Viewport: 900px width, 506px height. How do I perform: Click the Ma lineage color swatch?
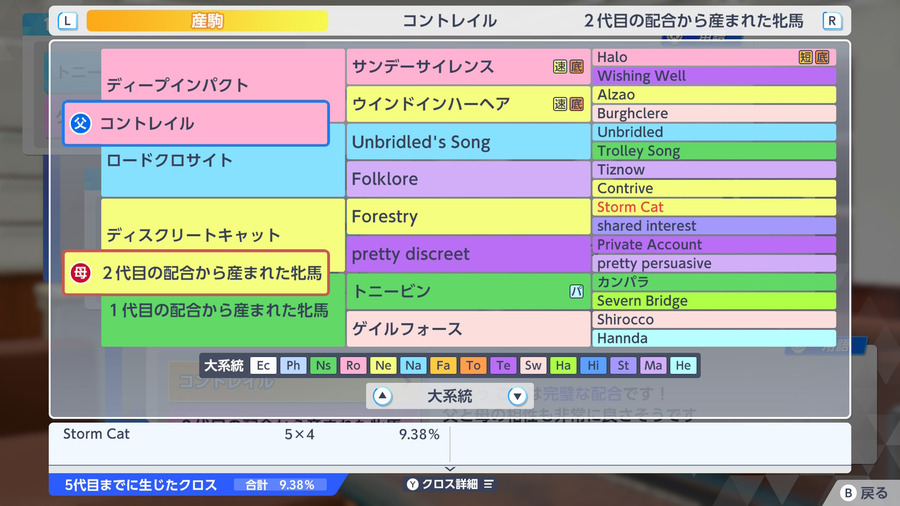pyautogui.click(x=653, y=365)
